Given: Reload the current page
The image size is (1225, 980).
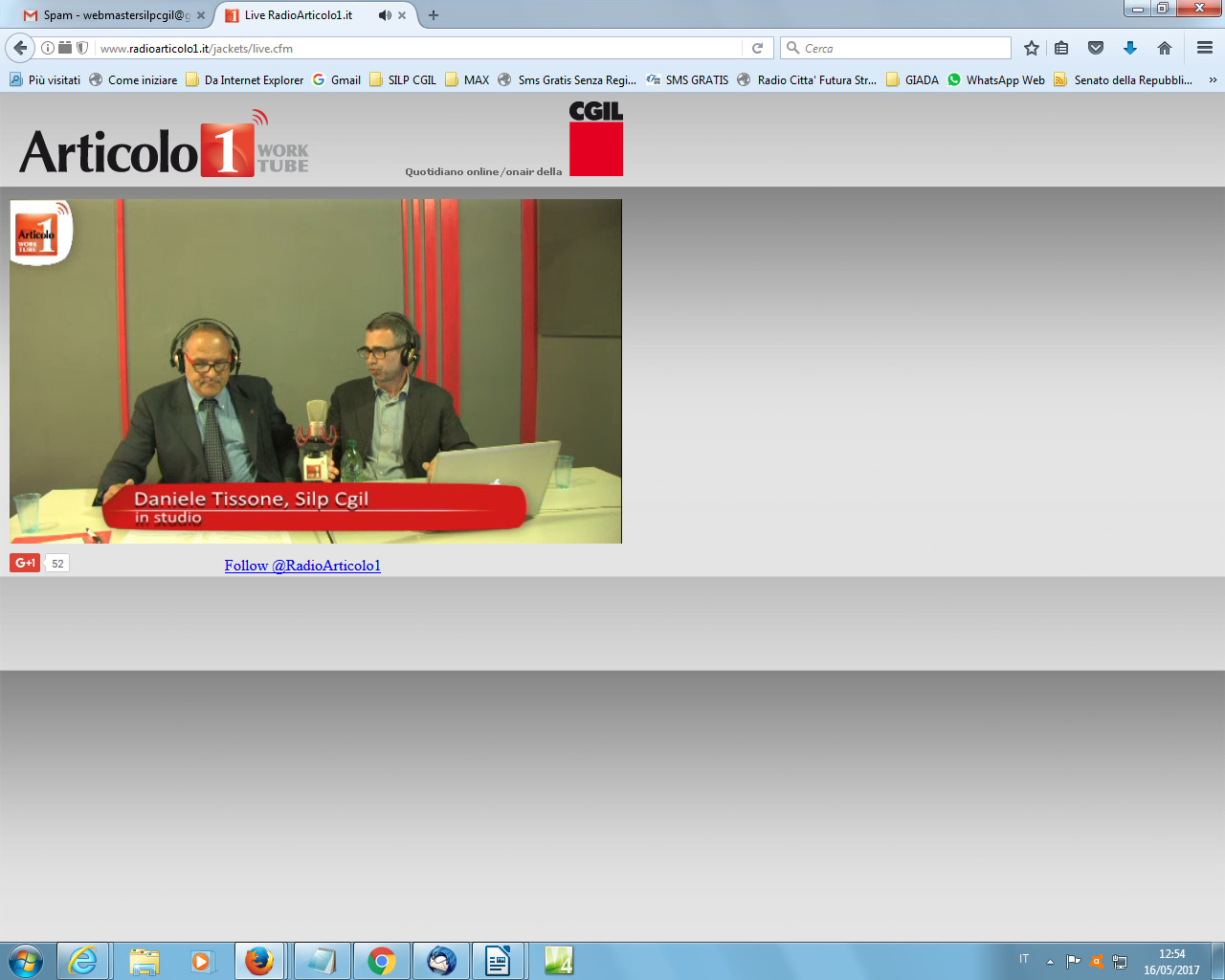Looking at the screenshot, I should click(757, 48).
